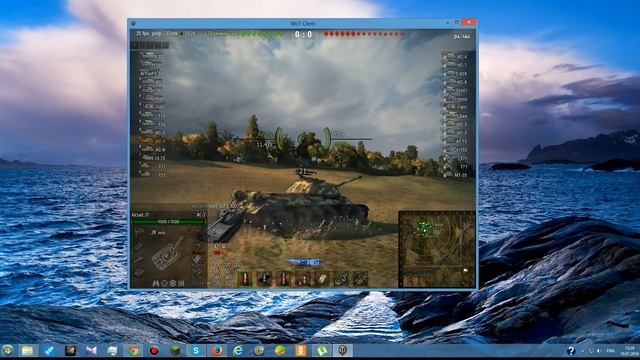640x360 pixels.
Task: Use the fifth consumable slot
Action: 322,278
